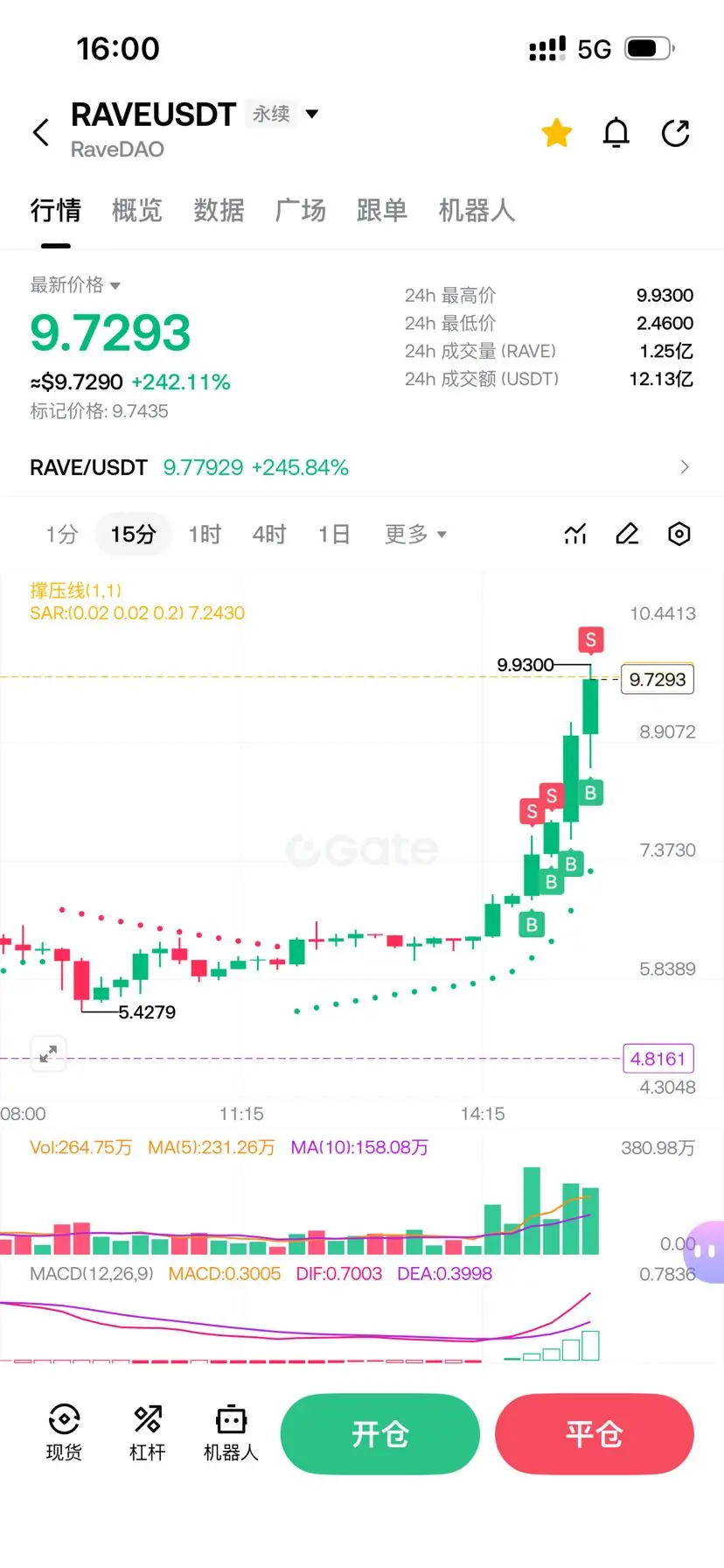Image resolution: width=724 pixels, height=1568 pixels.
Task: Tap the back arrow icon
Action: point(40,133)
